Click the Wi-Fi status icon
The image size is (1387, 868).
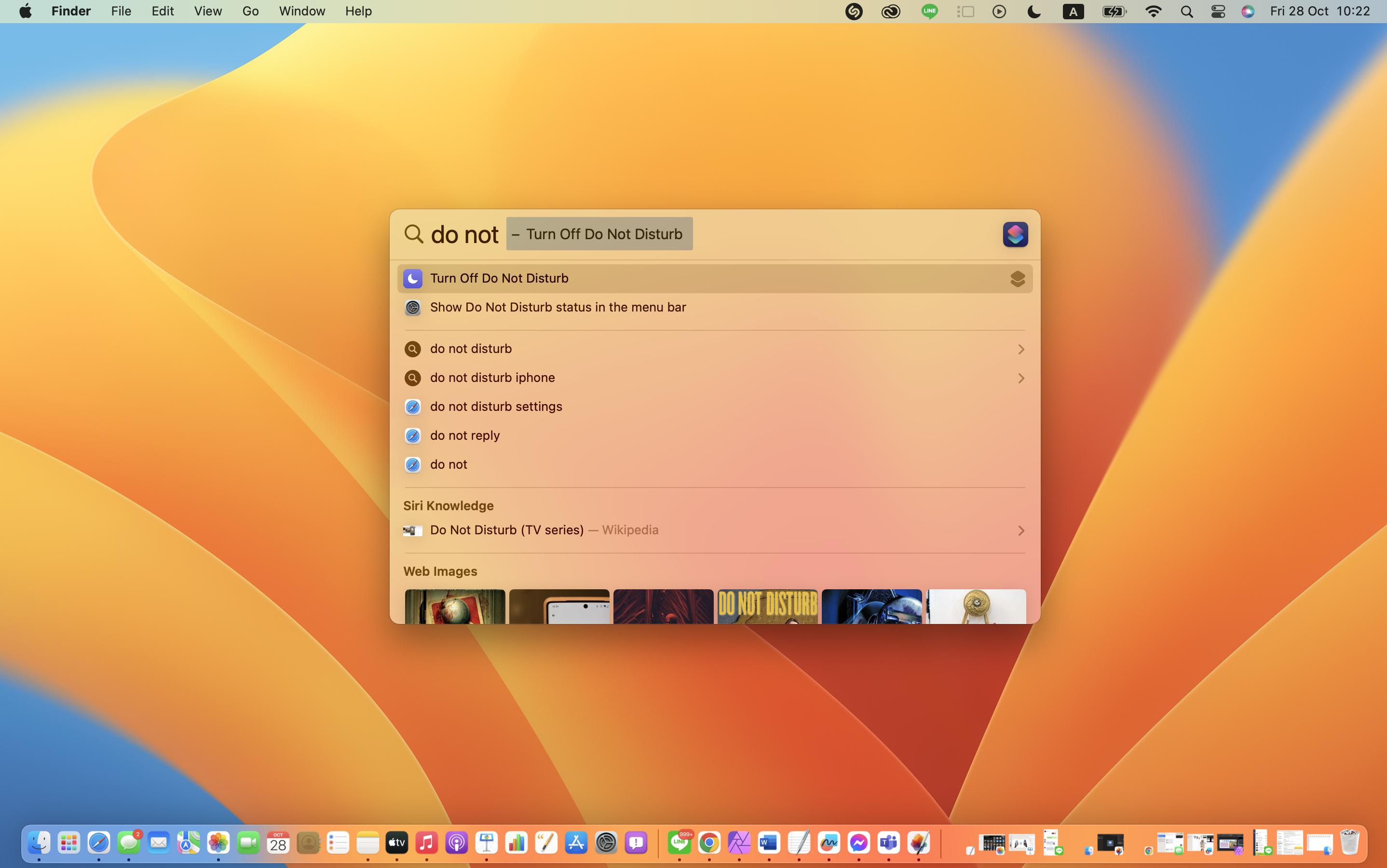click(1153, 12)
